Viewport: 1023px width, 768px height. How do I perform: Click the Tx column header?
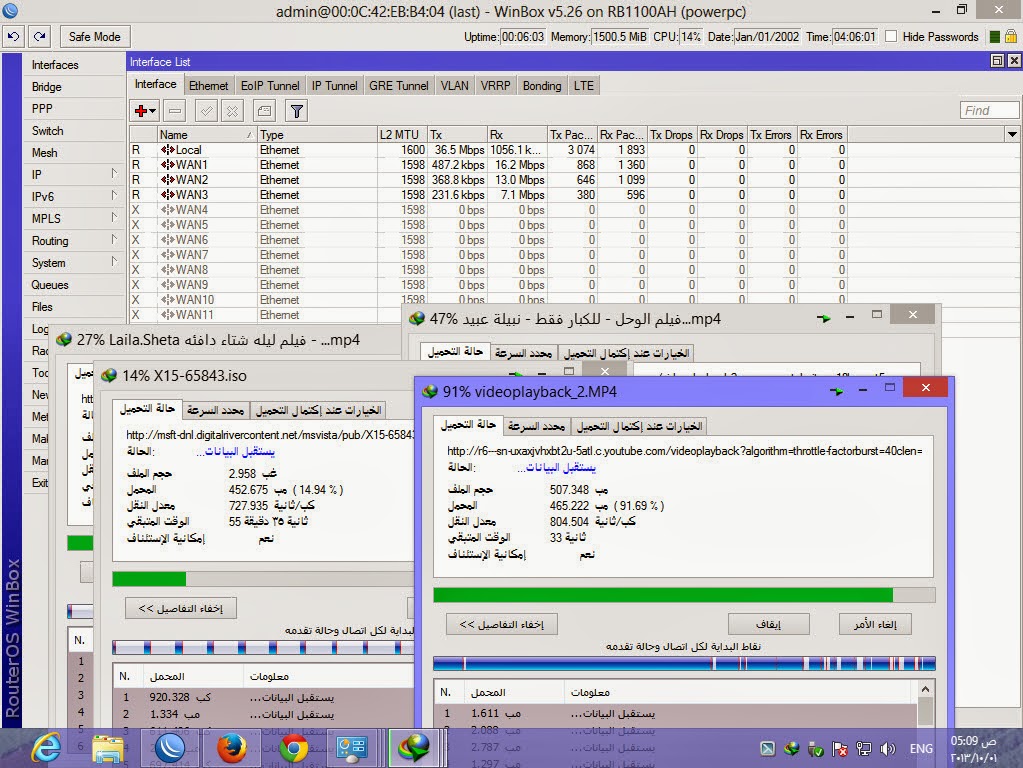click(457, 134)
